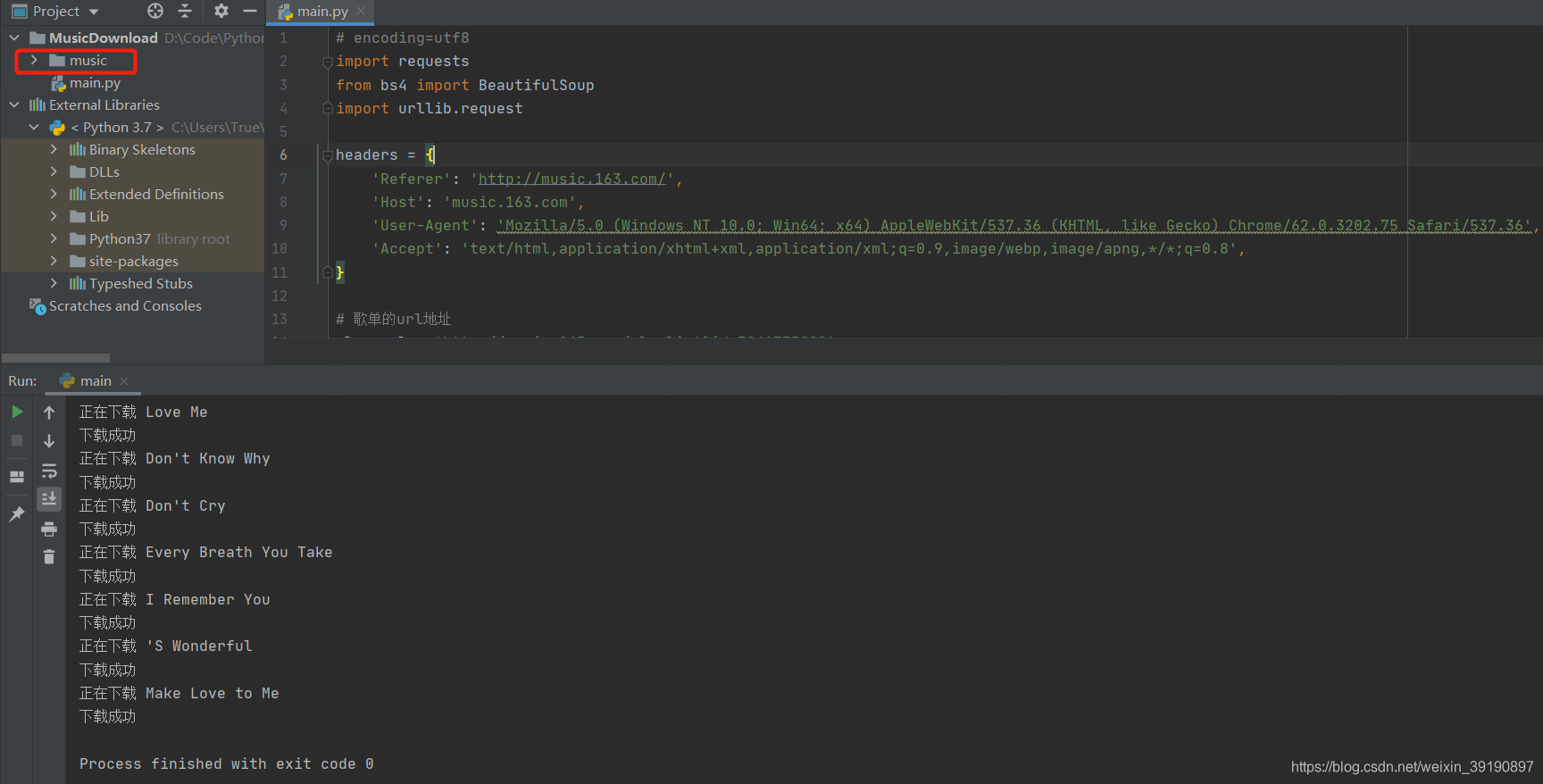Click fold end marker on line 11
The width and height of the screenshot is (1543, 784).
coord(328,271)
